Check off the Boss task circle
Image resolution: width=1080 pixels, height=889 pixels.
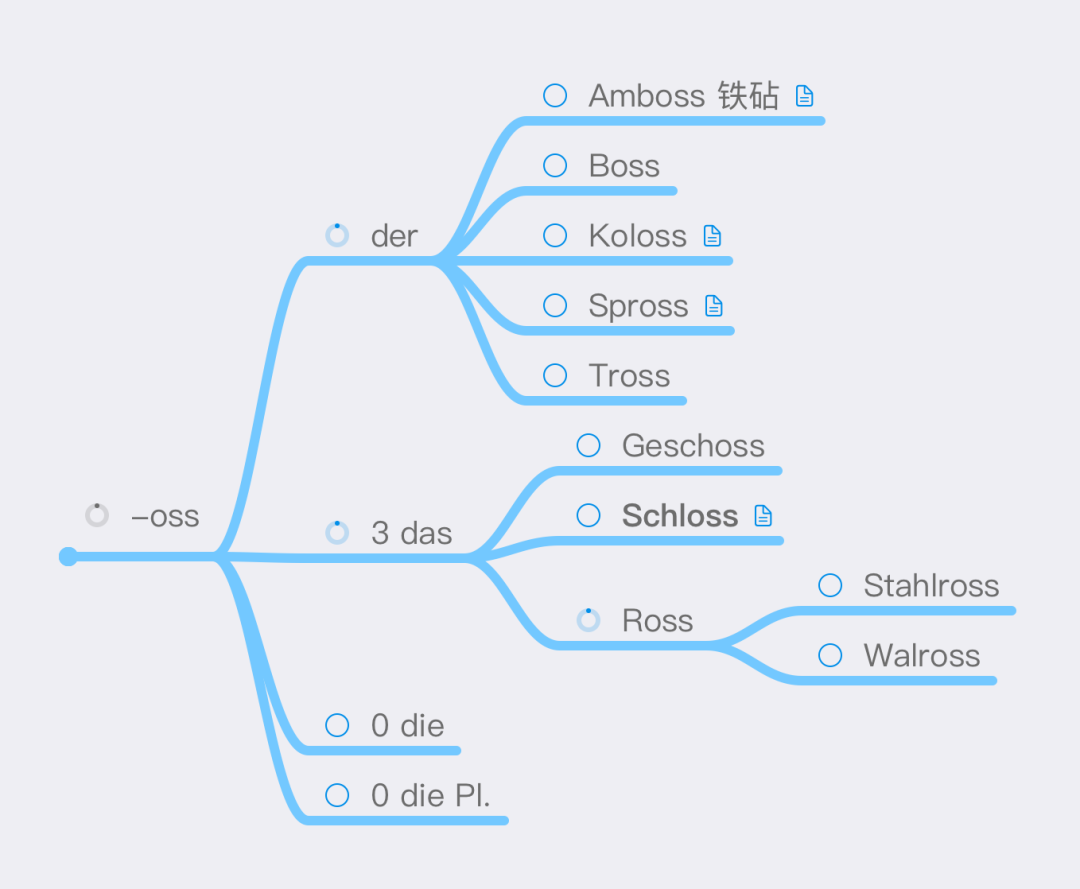(x=555, y=165)
